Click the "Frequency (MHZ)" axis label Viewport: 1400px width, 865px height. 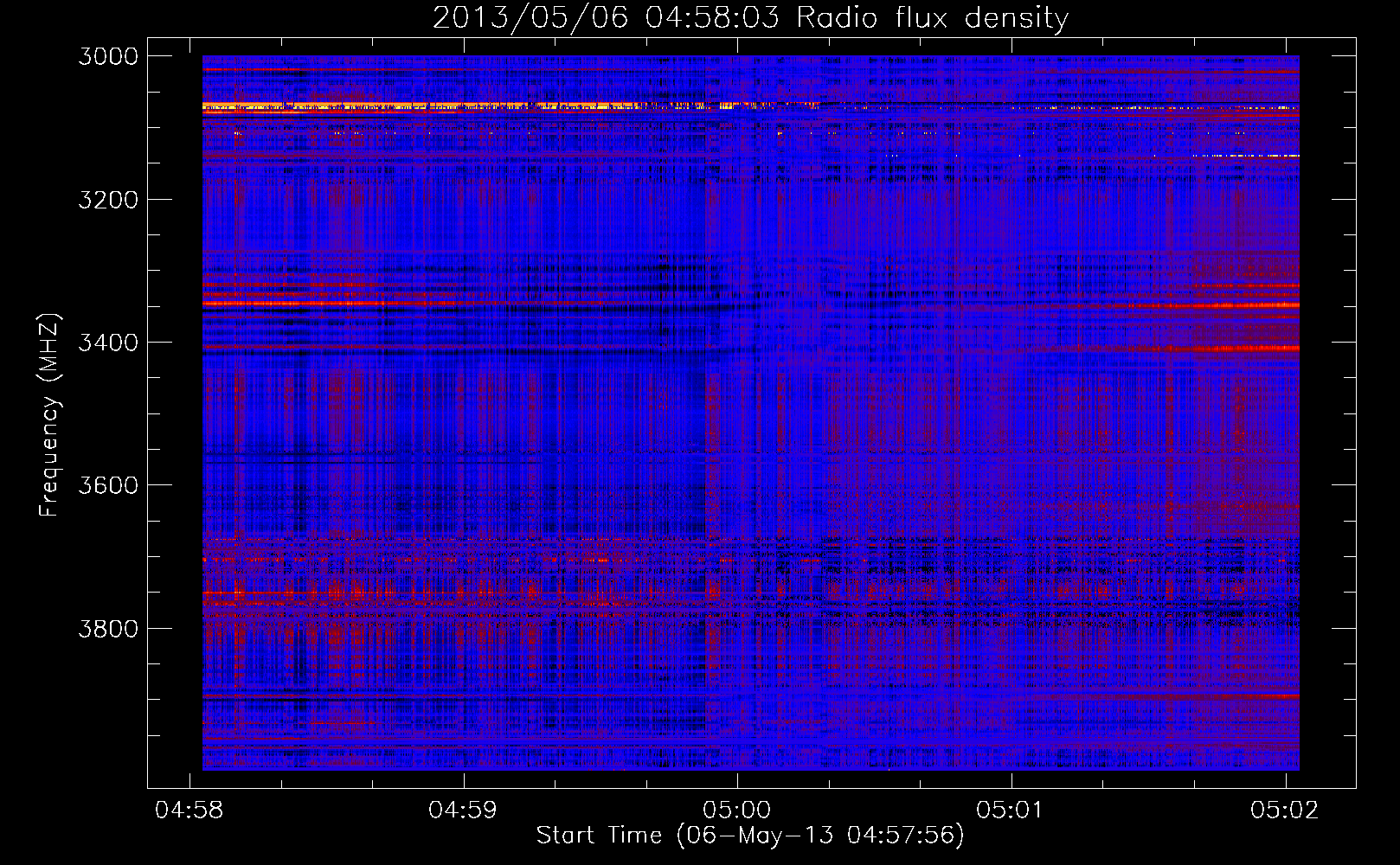pos(49,415)
